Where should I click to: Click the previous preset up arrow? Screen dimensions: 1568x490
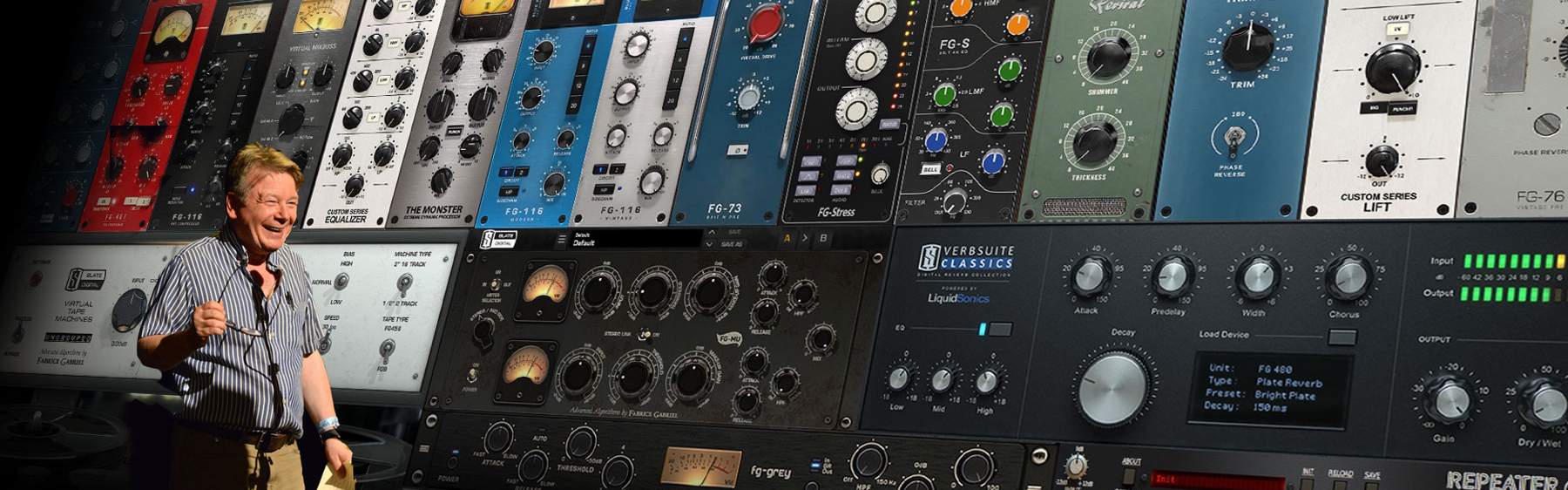711,233
